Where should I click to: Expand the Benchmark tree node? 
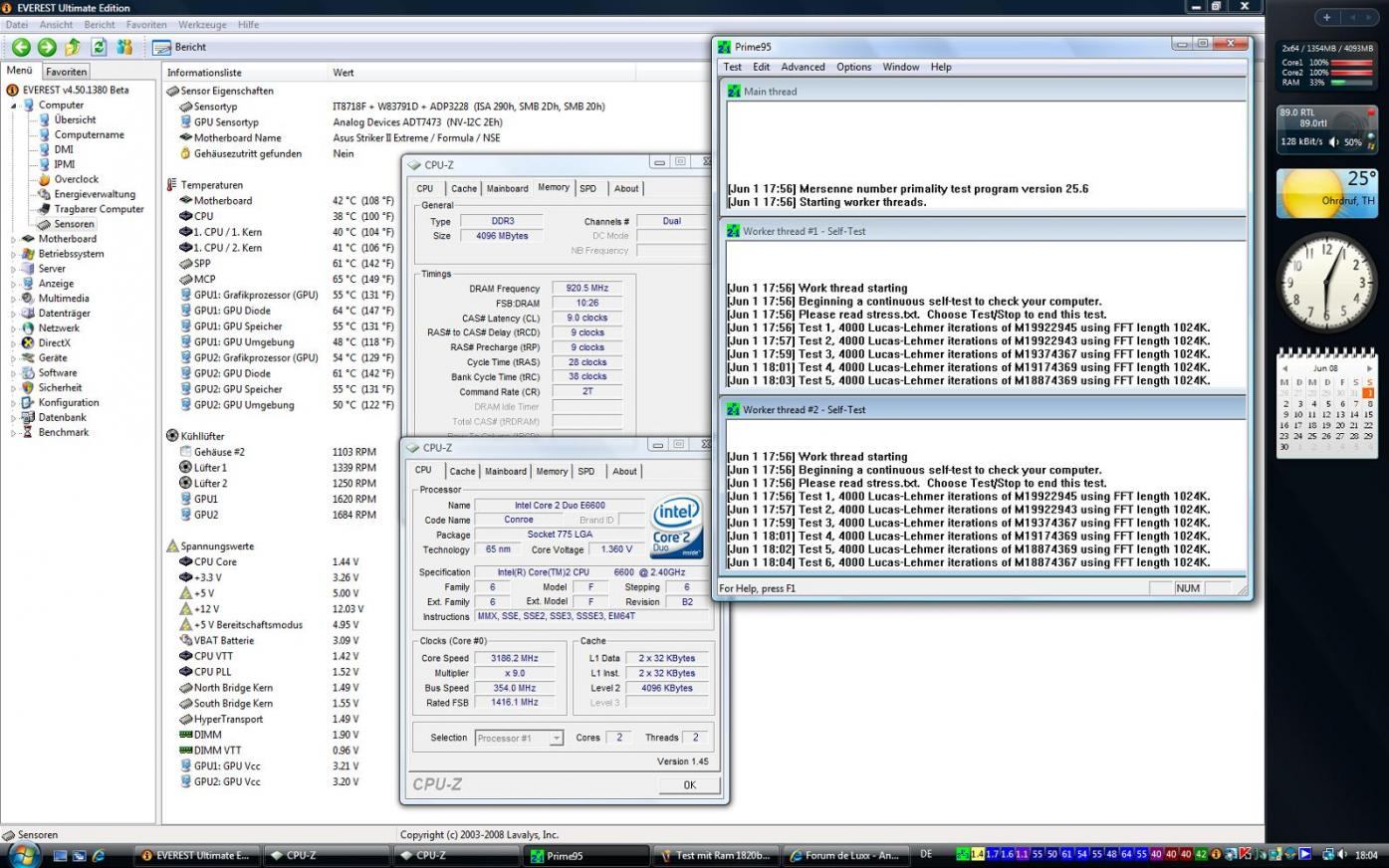[x=14, y=433]
